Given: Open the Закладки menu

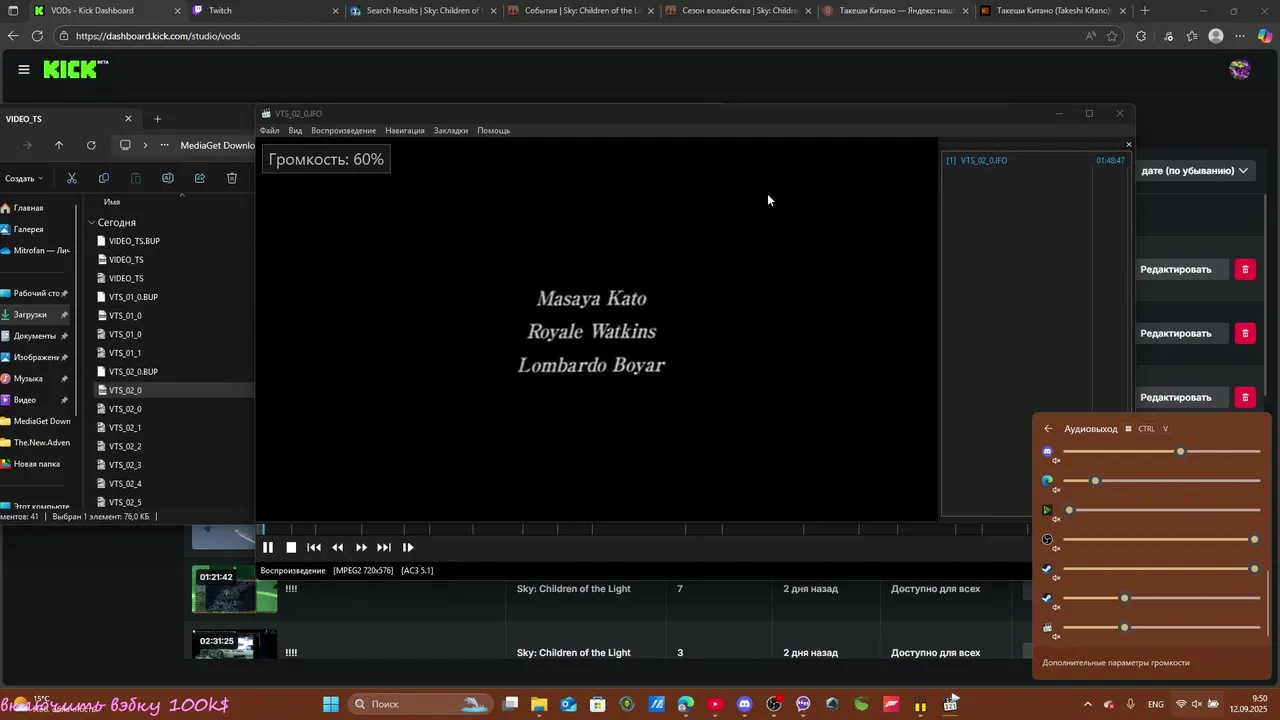Looking at the screenshot, I should tap(451, 131).
